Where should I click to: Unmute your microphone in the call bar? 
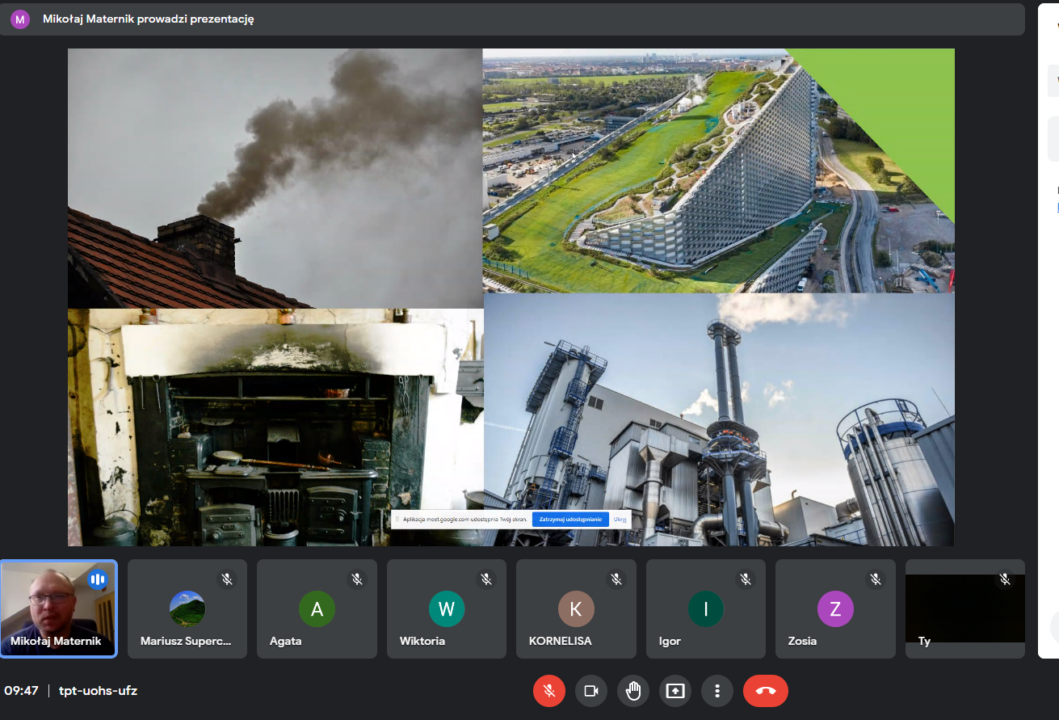(549, 691)
